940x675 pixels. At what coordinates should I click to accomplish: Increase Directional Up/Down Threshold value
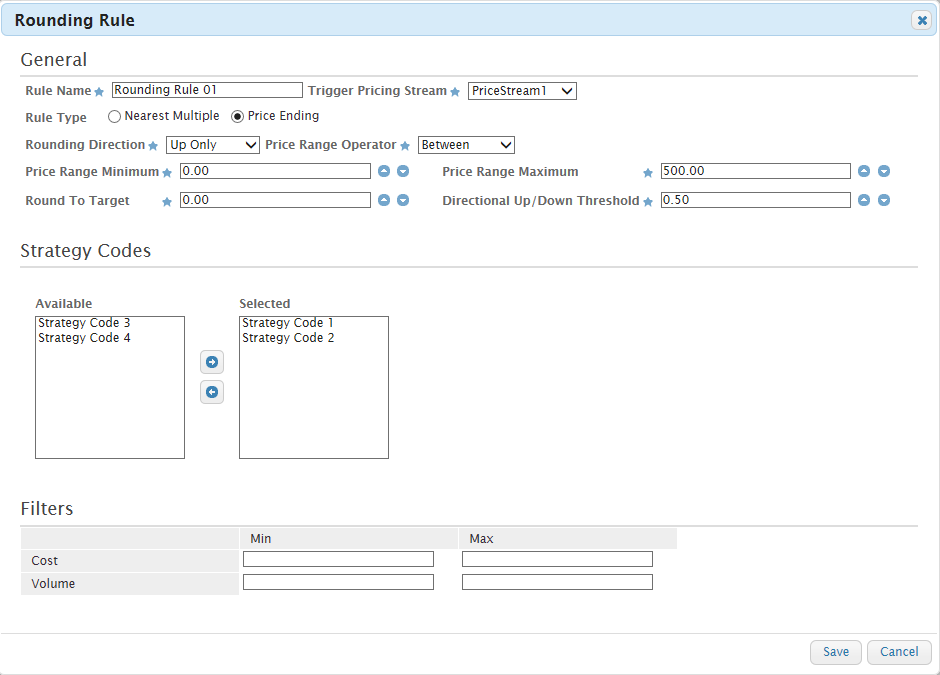864,200
